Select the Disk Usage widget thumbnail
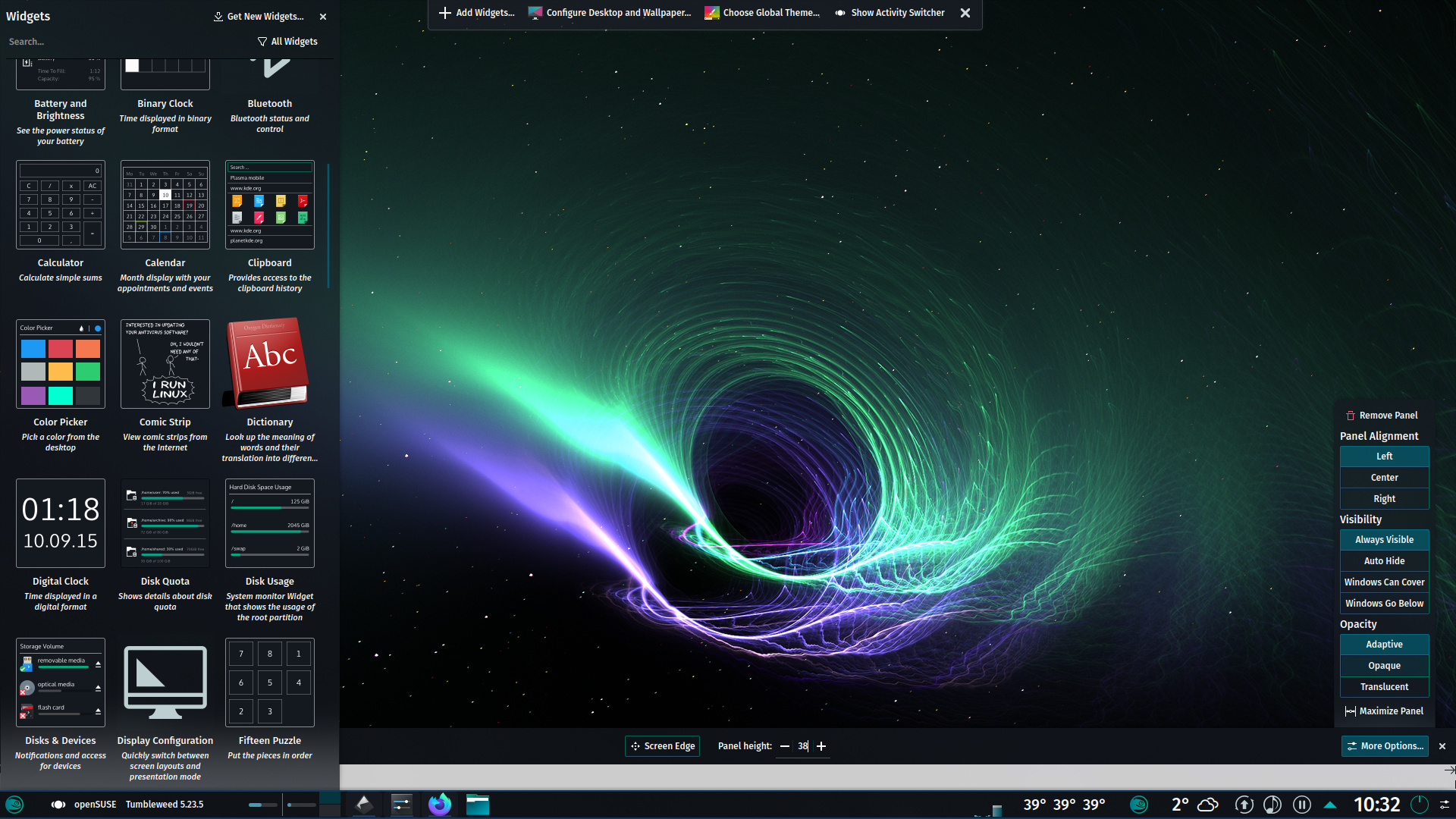The height and width of the screenshot is (819, 1456). coord(270,523)
